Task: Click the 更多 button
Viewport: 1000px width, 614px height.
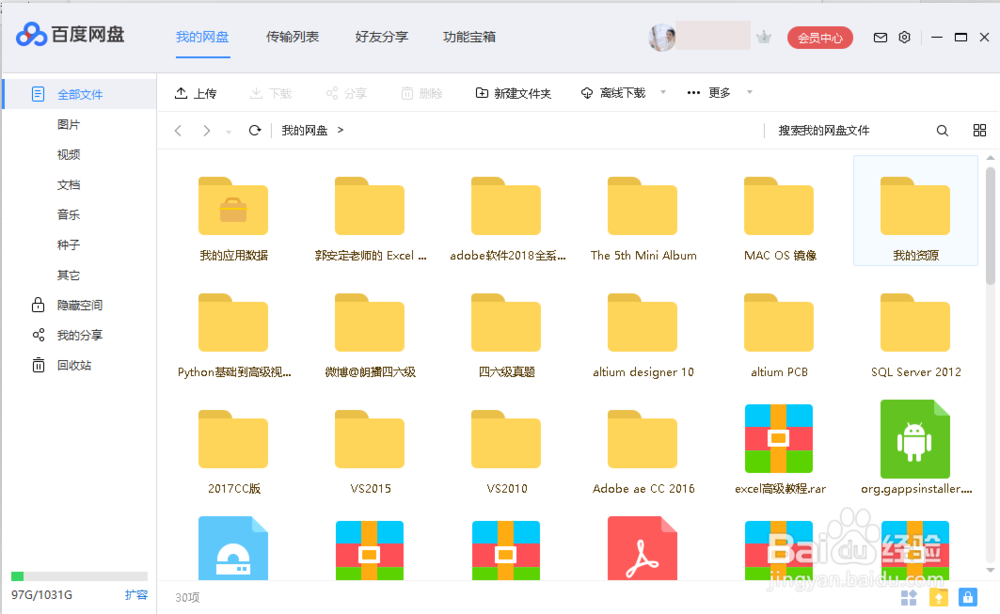Action: click(709, 93)
